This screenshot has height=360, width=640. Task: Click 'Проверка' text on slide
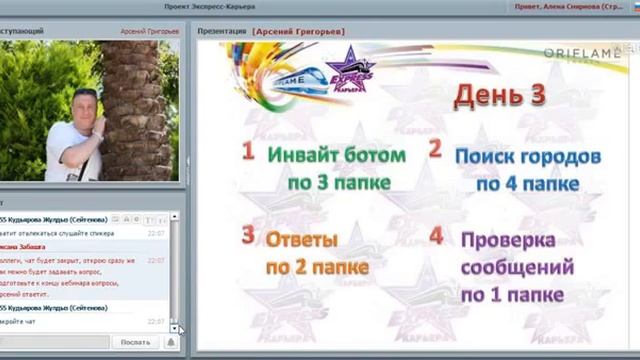[508, 240]
